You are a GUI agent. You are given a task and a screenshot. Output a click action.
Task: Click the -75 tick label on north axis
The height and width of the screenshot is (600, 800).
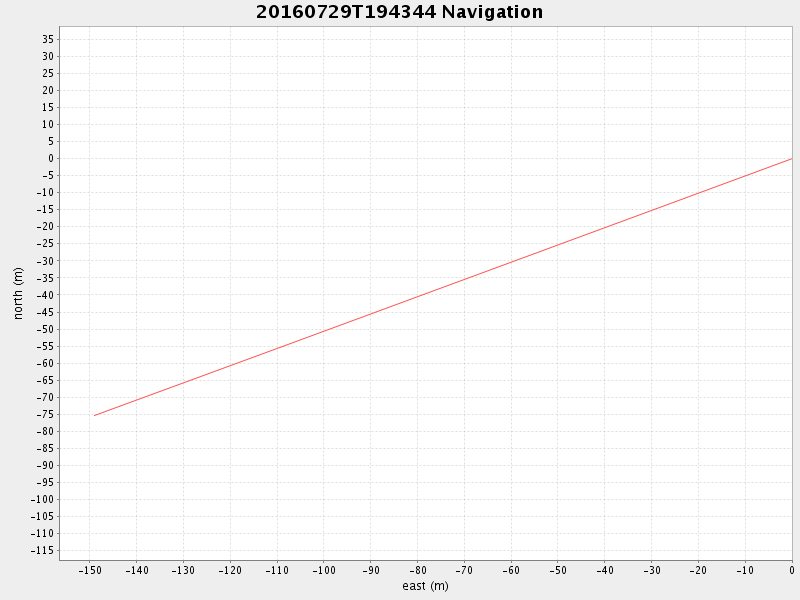(x=45, y=414)
